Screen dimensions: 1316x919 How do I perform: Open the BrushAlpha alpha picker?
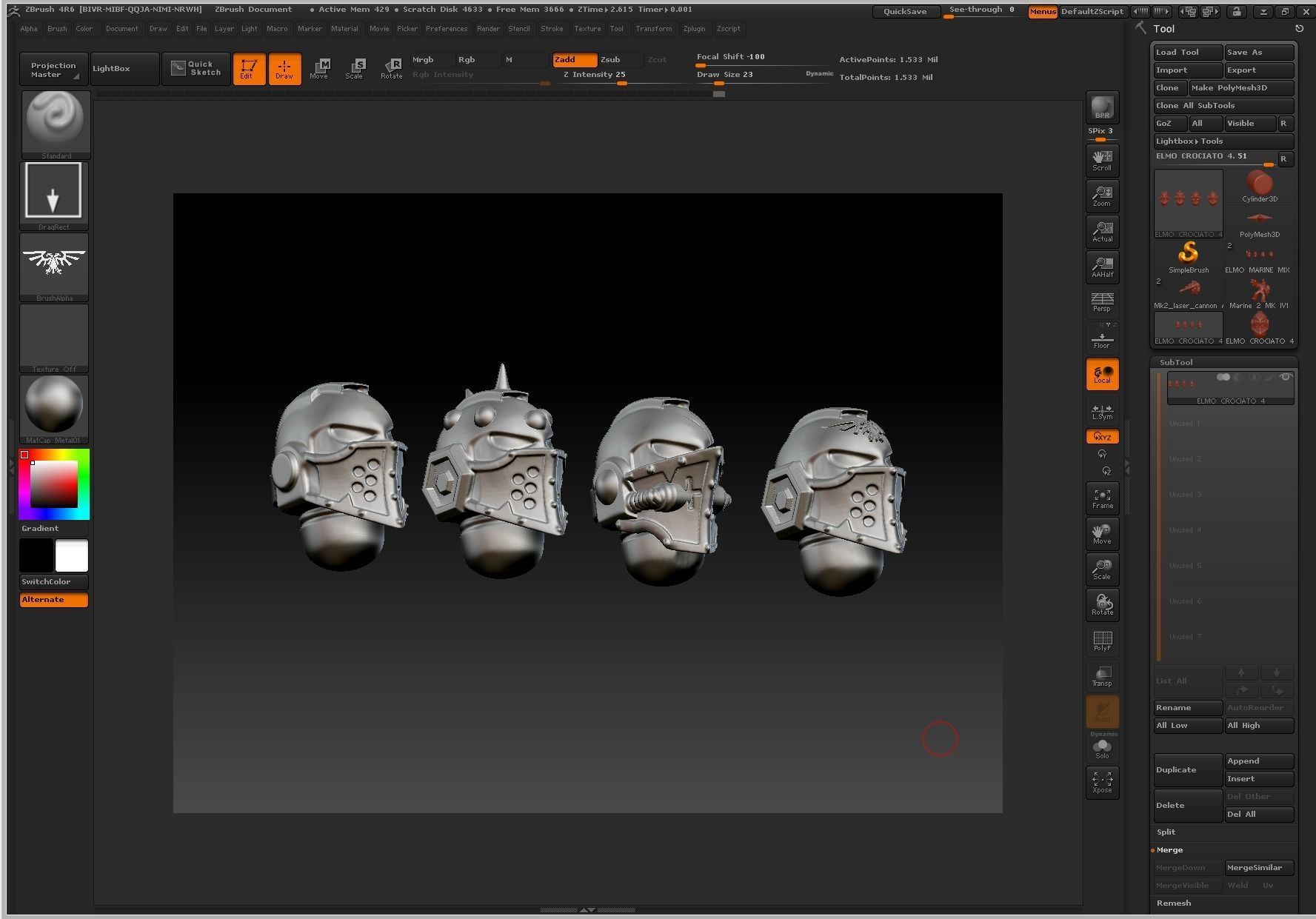click(53, 267)
